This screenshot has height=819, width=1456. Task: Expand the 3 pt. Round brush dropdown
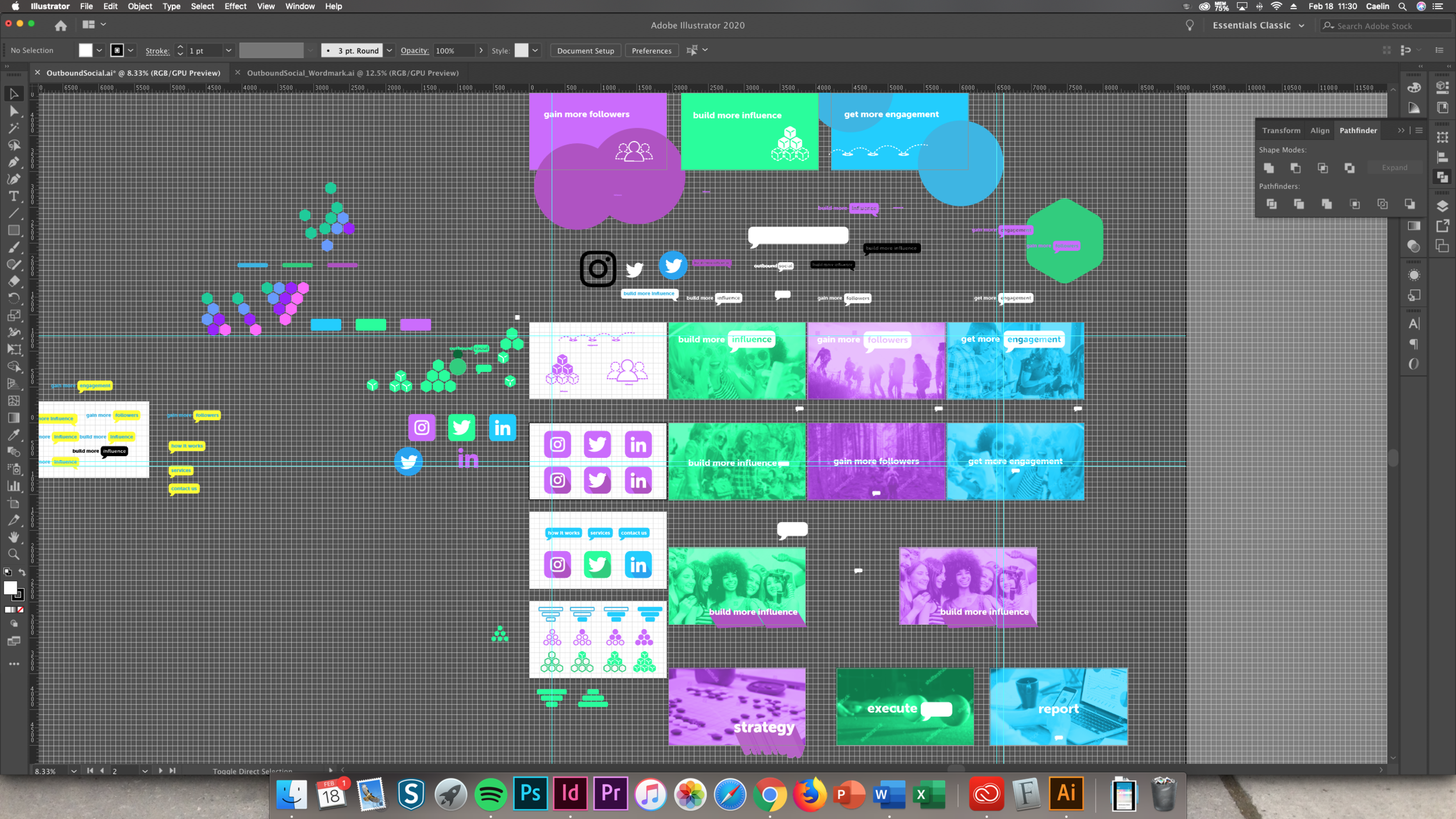pyautogui.click(x=389, y=51)
